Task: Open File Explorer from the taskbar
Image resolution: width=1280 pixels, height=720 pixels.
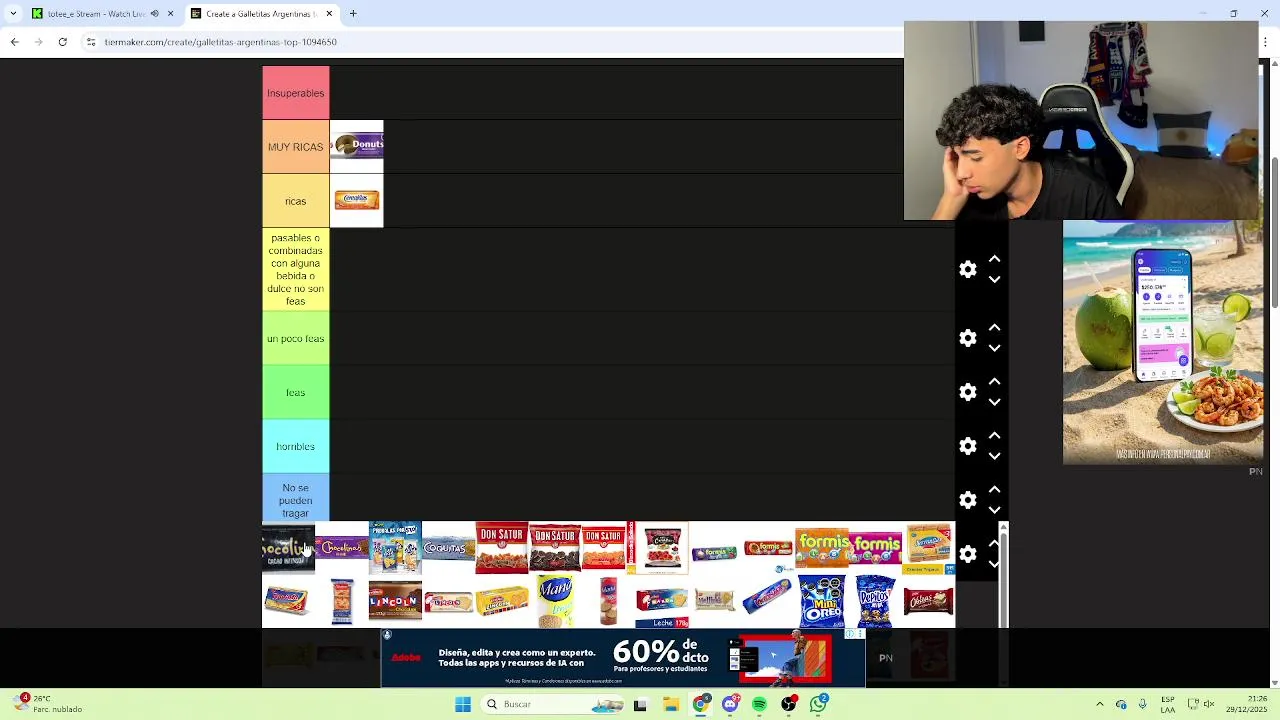Action: tap(670, 704)
